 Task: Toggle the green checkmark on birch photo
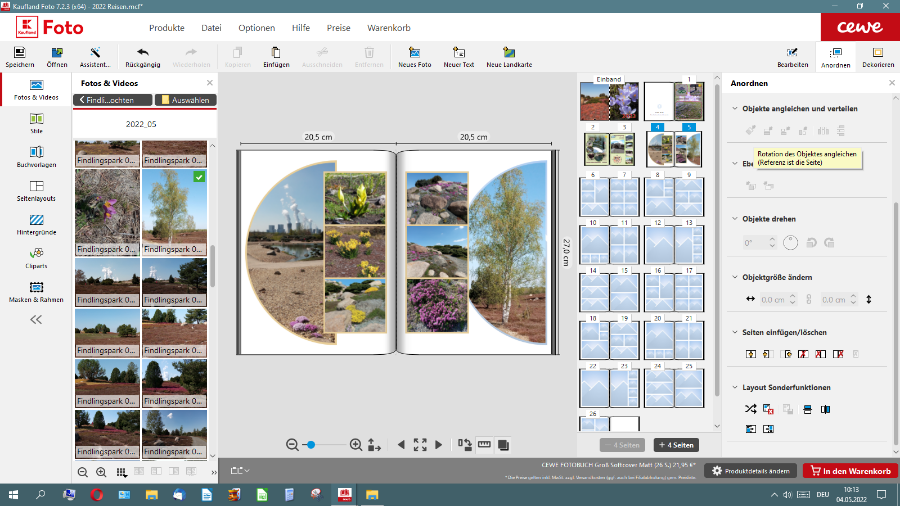[x=199, y=177]
